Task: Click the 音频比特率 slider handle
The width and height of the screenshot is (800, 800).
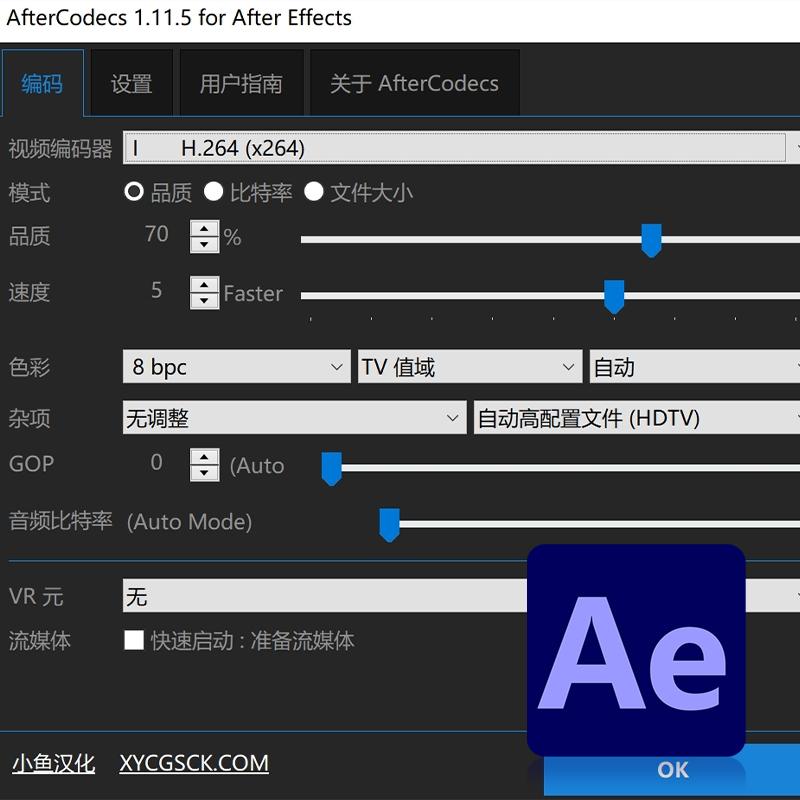Action: [389, 524]
